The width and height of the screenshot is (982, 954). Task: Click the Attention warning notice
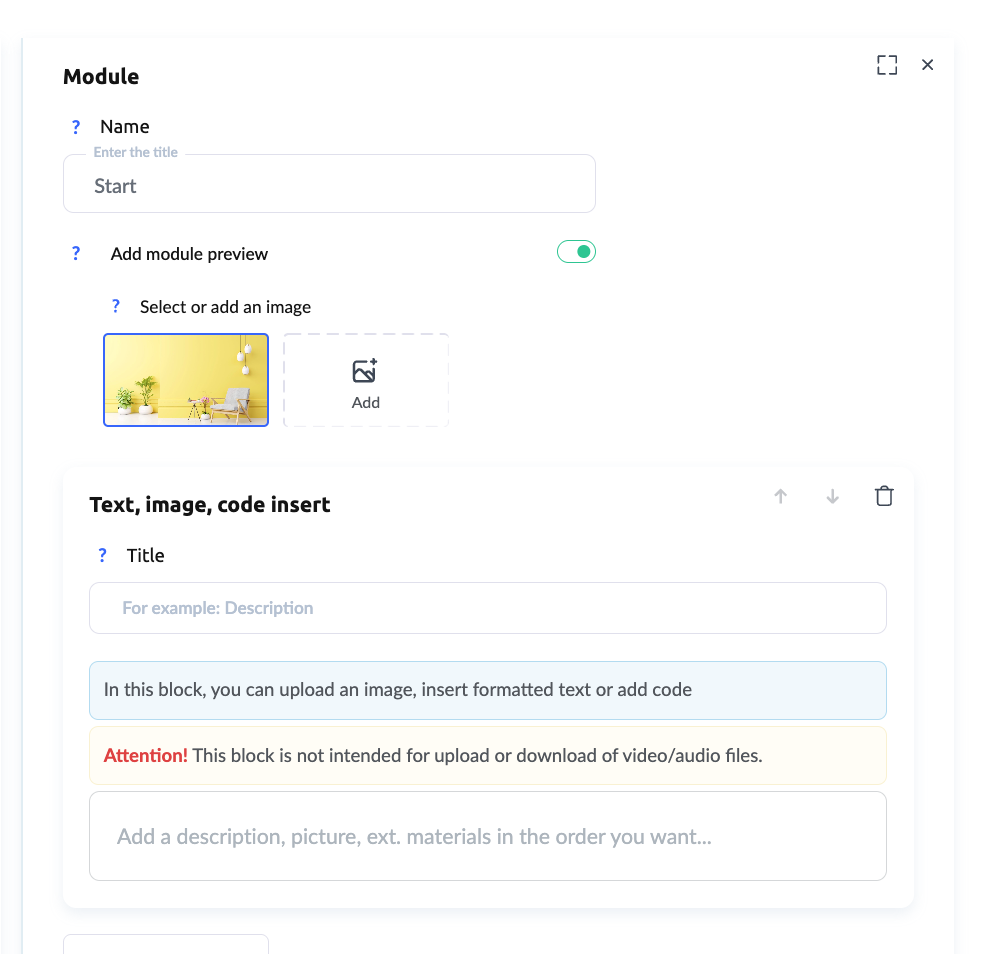(x=488, y=756)
